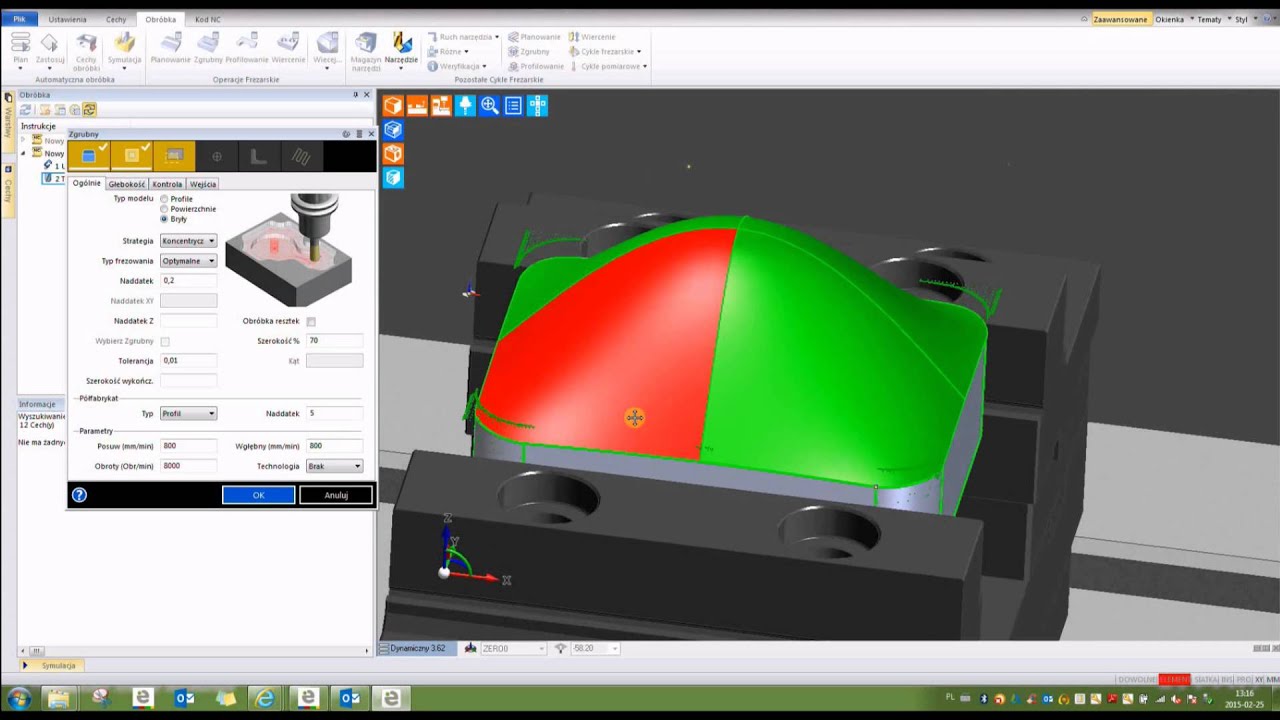Enable the Obróbka resztek checkbox
Viewport: 1280px width, 720px height.
pos(311,321)
